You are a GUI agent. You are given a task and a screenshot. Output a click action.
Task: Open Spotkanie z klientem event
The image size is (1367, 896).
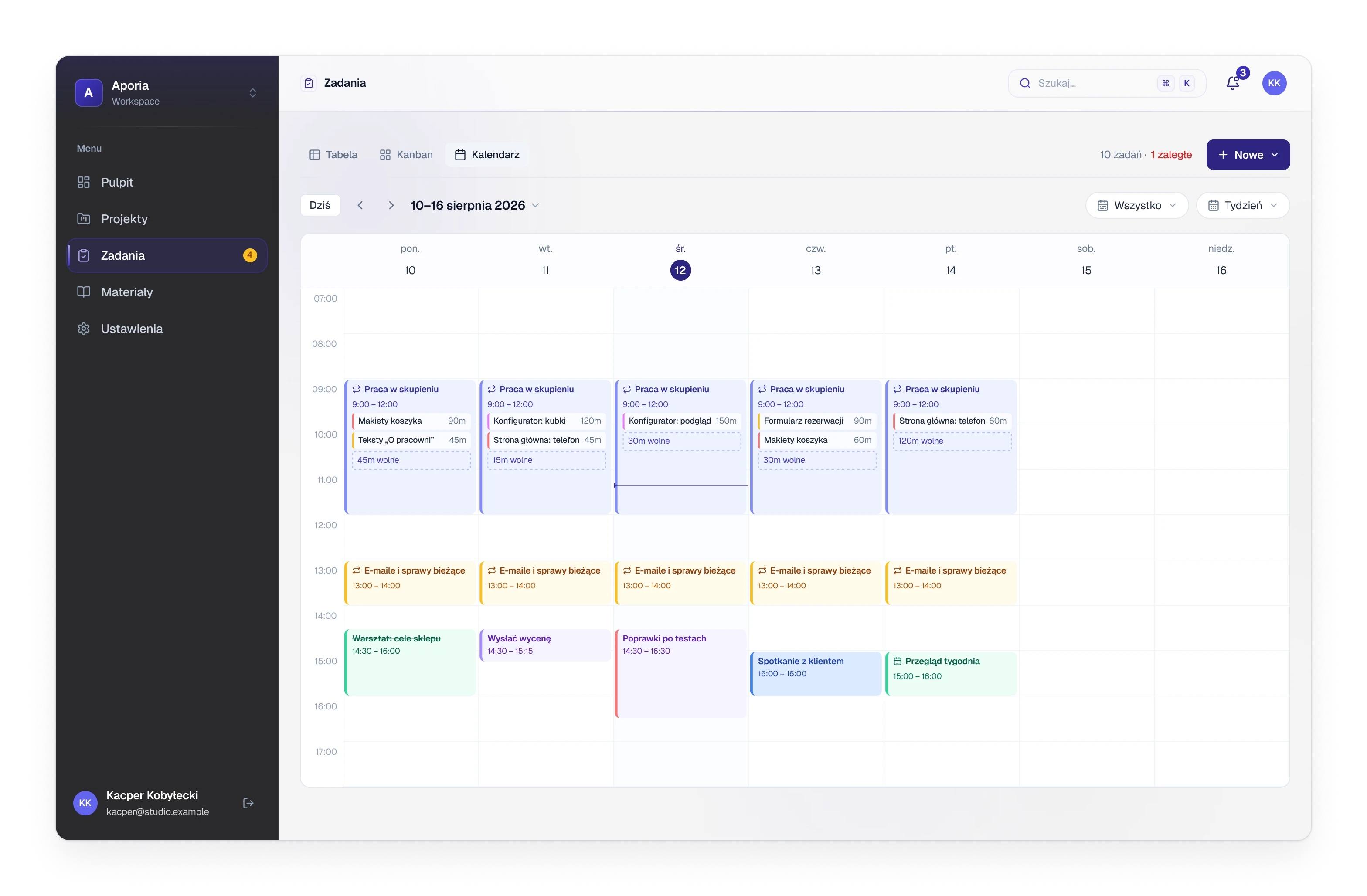pyautogui.click(x=816, y=673)
